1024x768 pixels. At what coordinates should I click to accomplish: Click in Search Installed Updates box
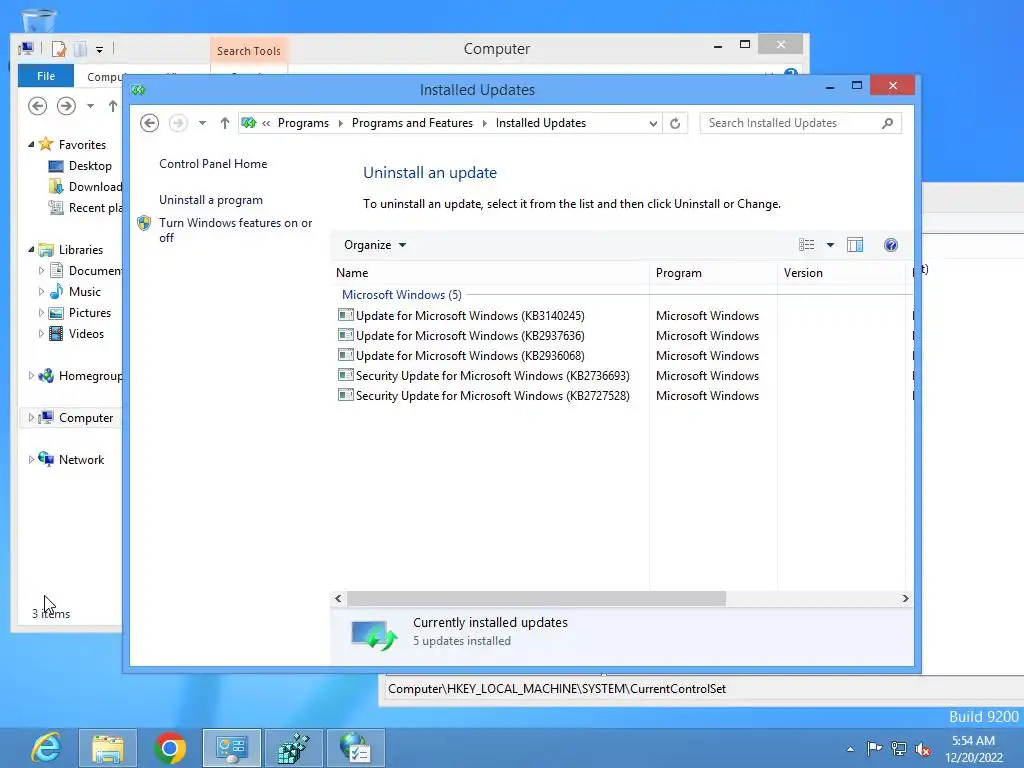click(792, 123)
